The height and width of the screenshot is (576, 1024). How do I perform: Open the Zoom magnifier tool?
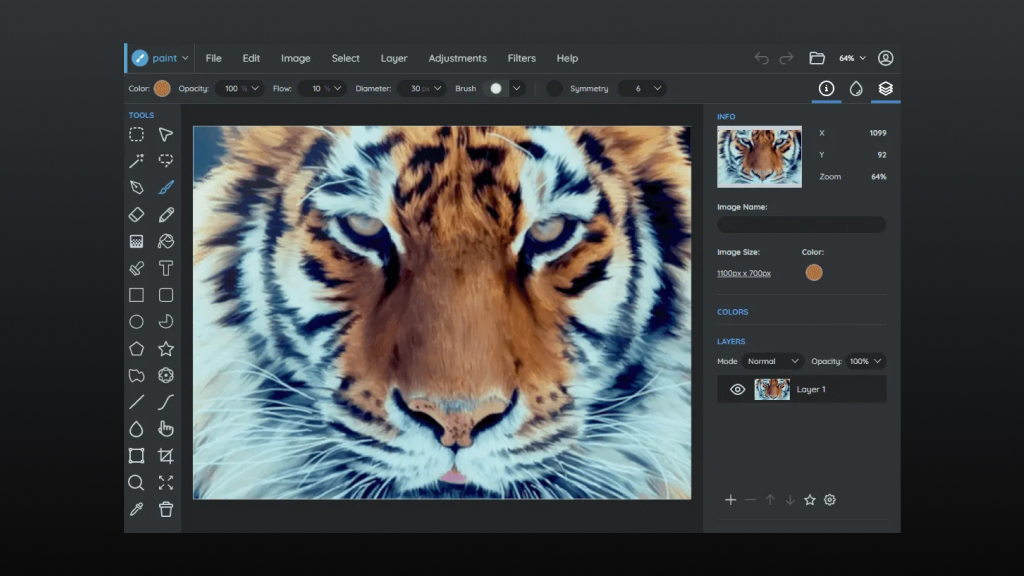click(136, 482)
